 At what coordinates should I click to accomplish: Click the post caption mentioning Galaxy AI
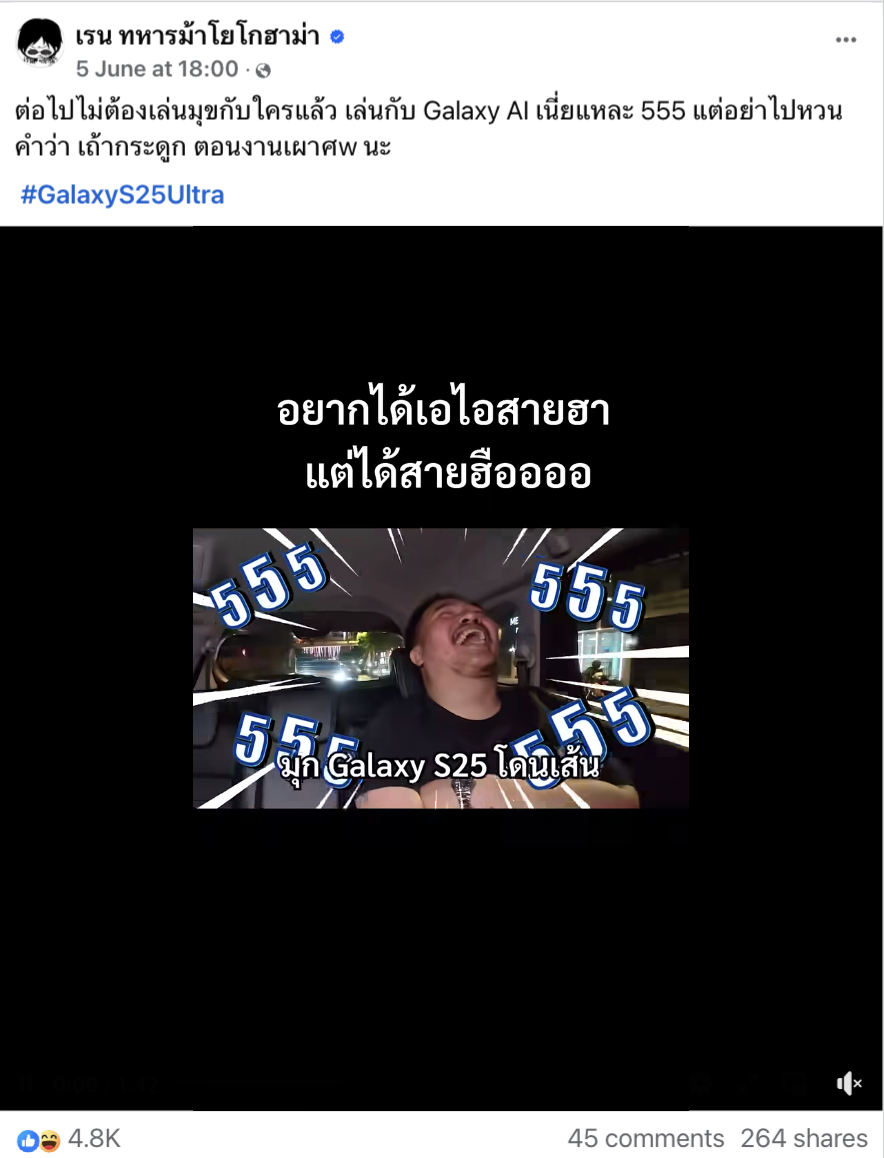tap(428, 129)
